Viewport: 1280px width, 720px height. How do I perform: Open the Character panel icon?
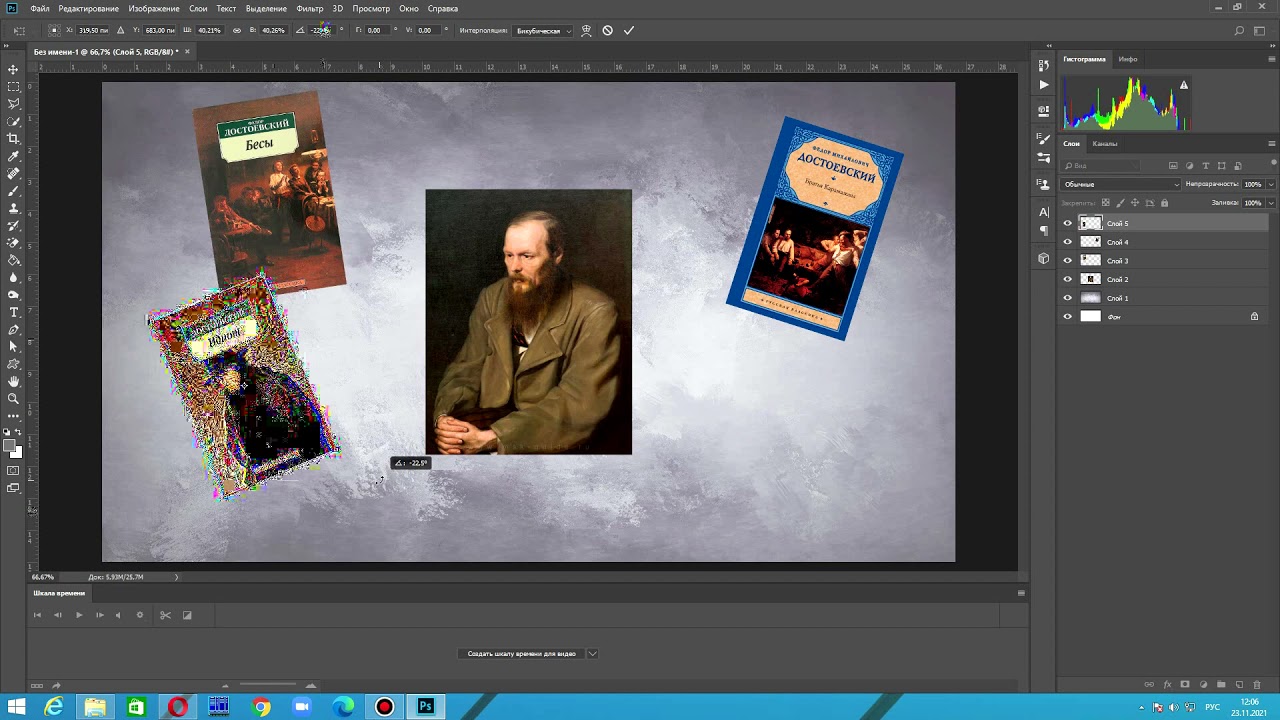click(1044, 212)
